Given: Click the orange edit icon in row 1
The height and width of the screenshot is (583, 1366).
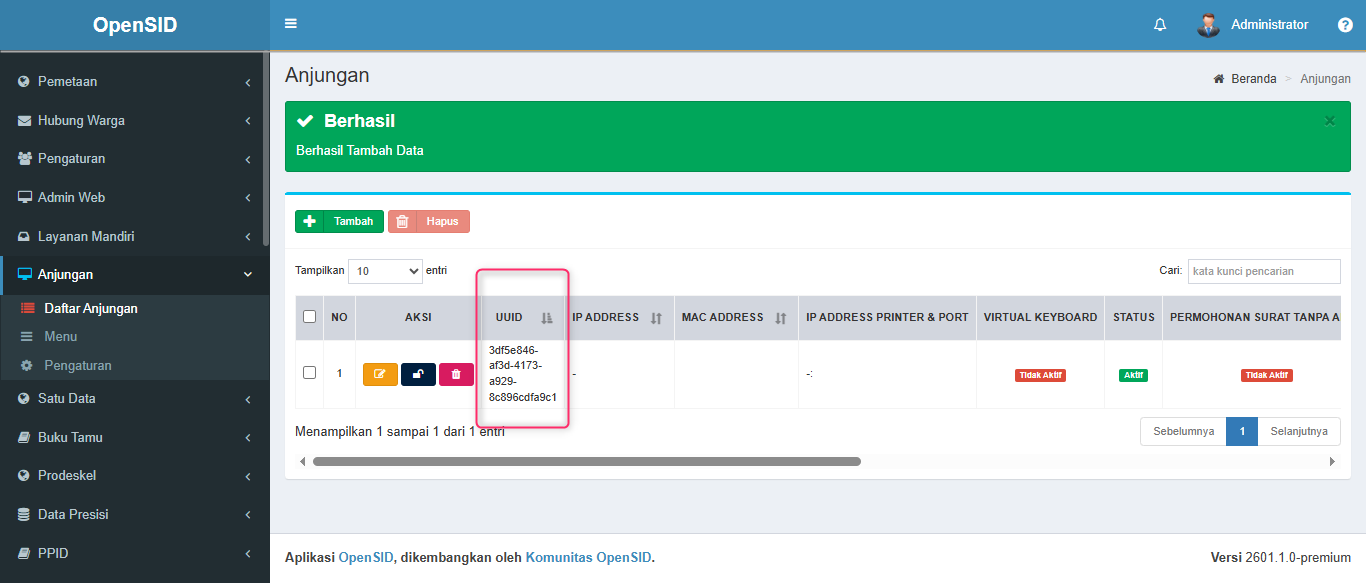Looking at the screenshot, I should [380, 374].
